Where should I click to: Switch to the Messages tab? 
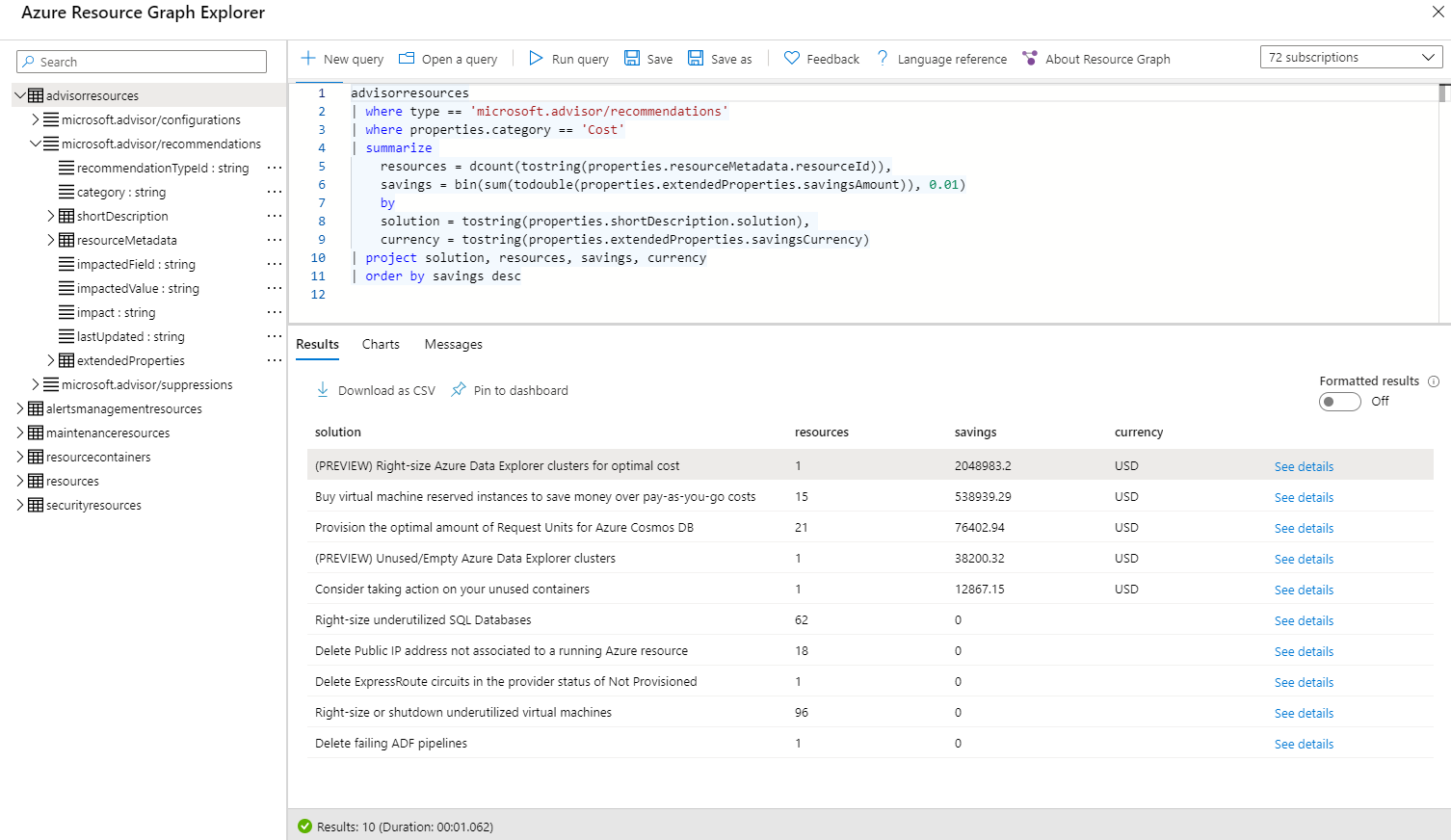(453, 344)
